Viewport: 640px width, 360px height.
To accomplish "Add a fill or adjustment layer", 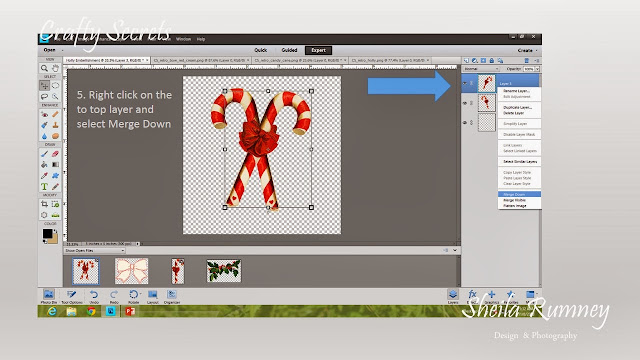I will [475, 60].
